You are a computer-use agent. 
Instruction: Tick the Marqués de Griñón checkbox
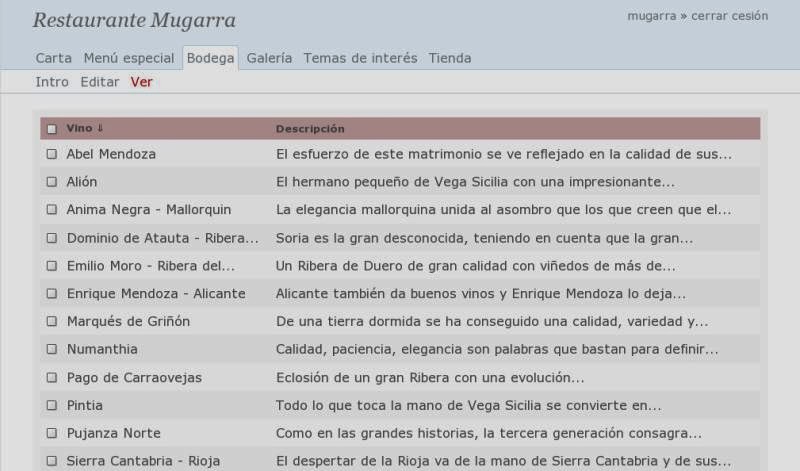point(52,321)
